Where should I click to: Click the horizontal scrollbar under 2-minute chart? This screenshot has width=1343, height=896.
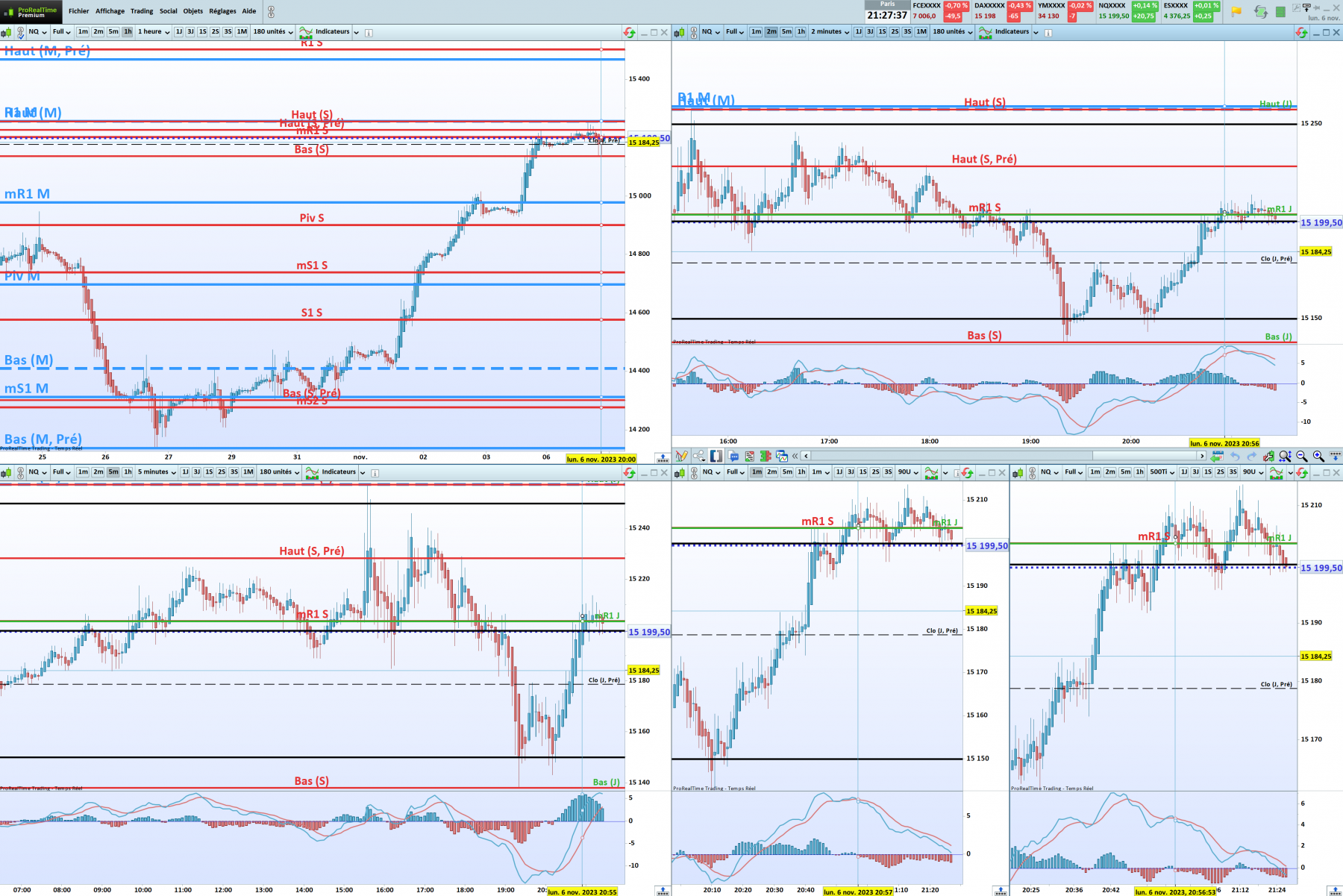1004,456
